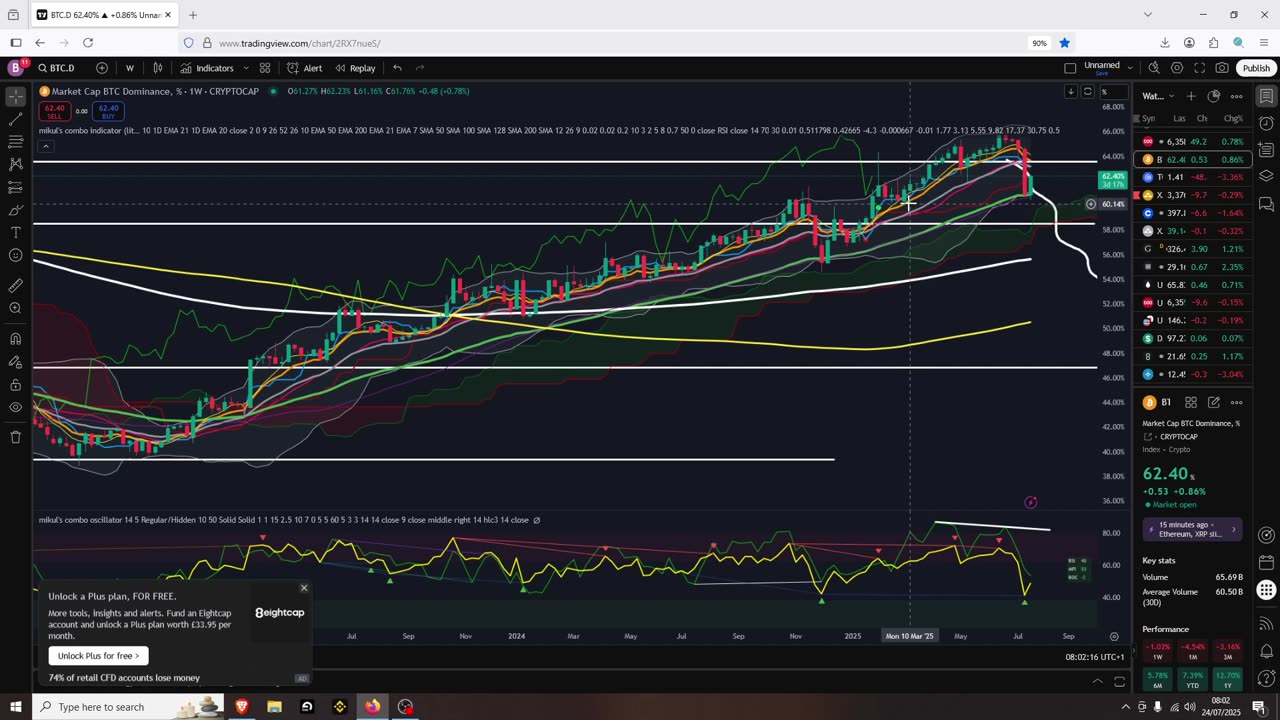
Task: Toggle the auto scale arrows button on the chart
Action: click(1088, 92)
